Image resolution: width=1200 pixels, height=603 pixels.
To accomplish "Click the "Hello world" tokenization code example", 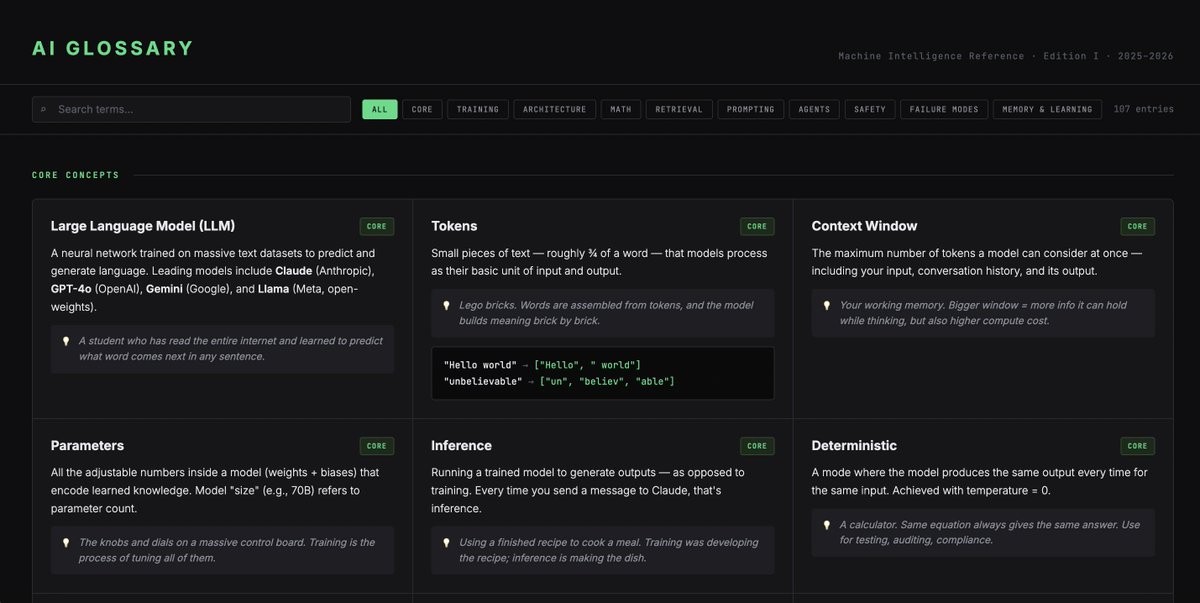I will coord(541,365).
